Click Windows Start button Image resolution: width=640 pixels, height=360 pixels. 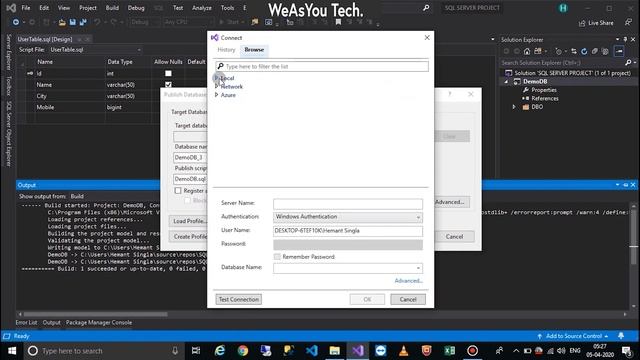click(x=12, y=351)
